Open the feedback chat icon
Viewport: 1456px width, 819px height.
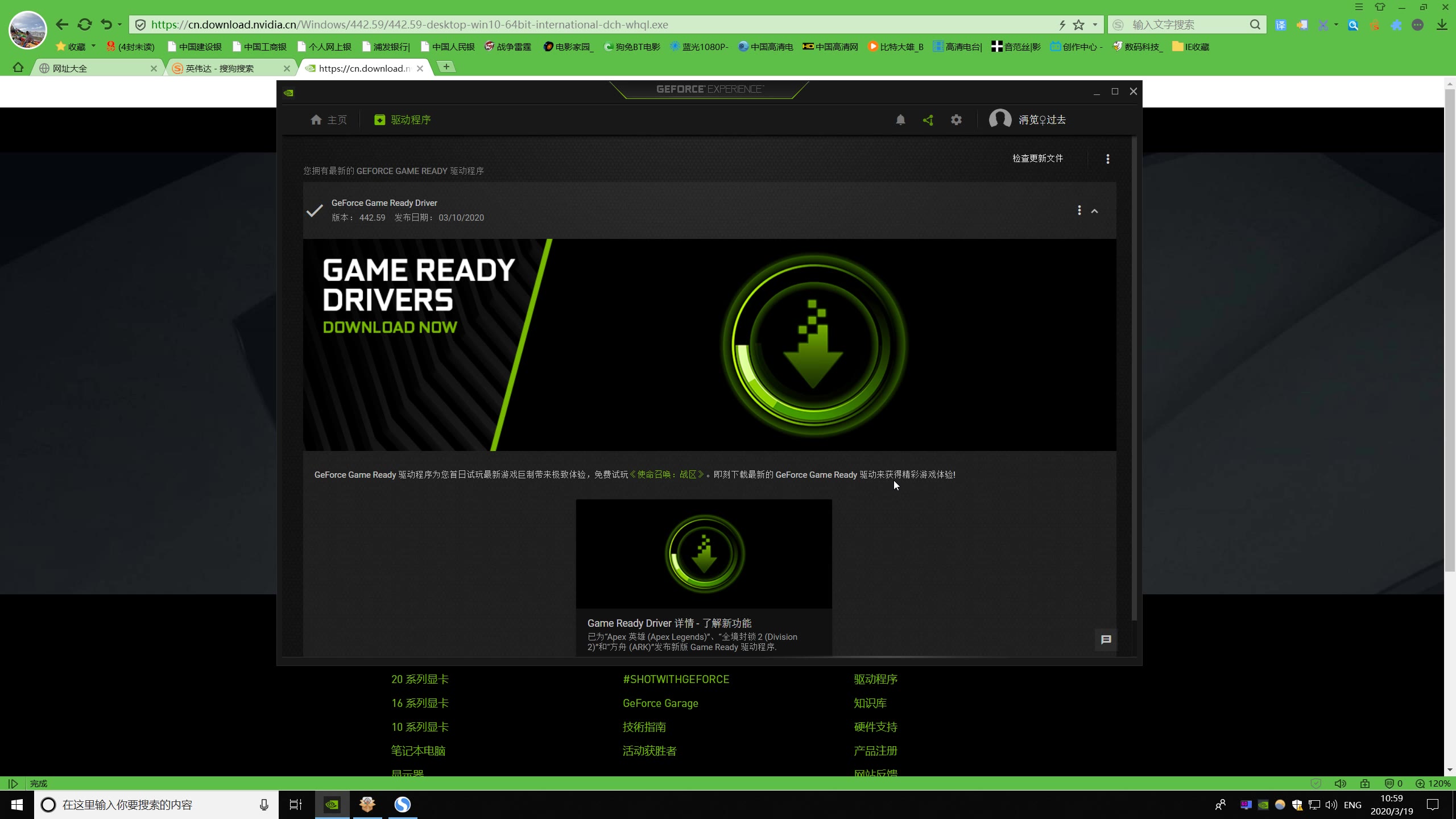click(1106, 640)
